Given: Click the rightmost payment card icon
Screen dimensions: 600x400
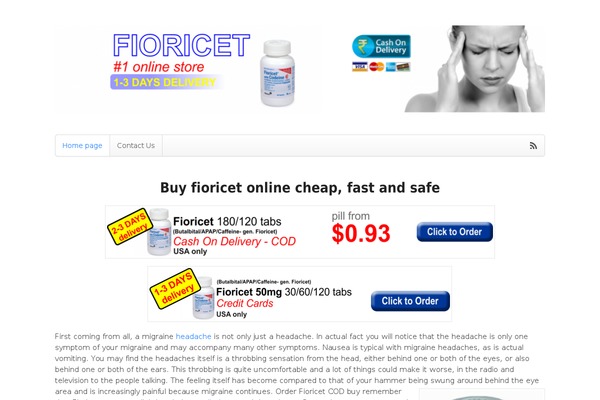Looking at the screenshot, I should [403, 67].
